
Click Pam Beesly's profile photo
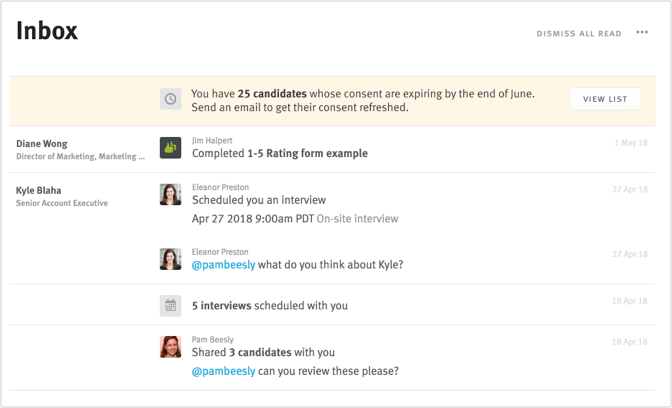pos(171,347)
